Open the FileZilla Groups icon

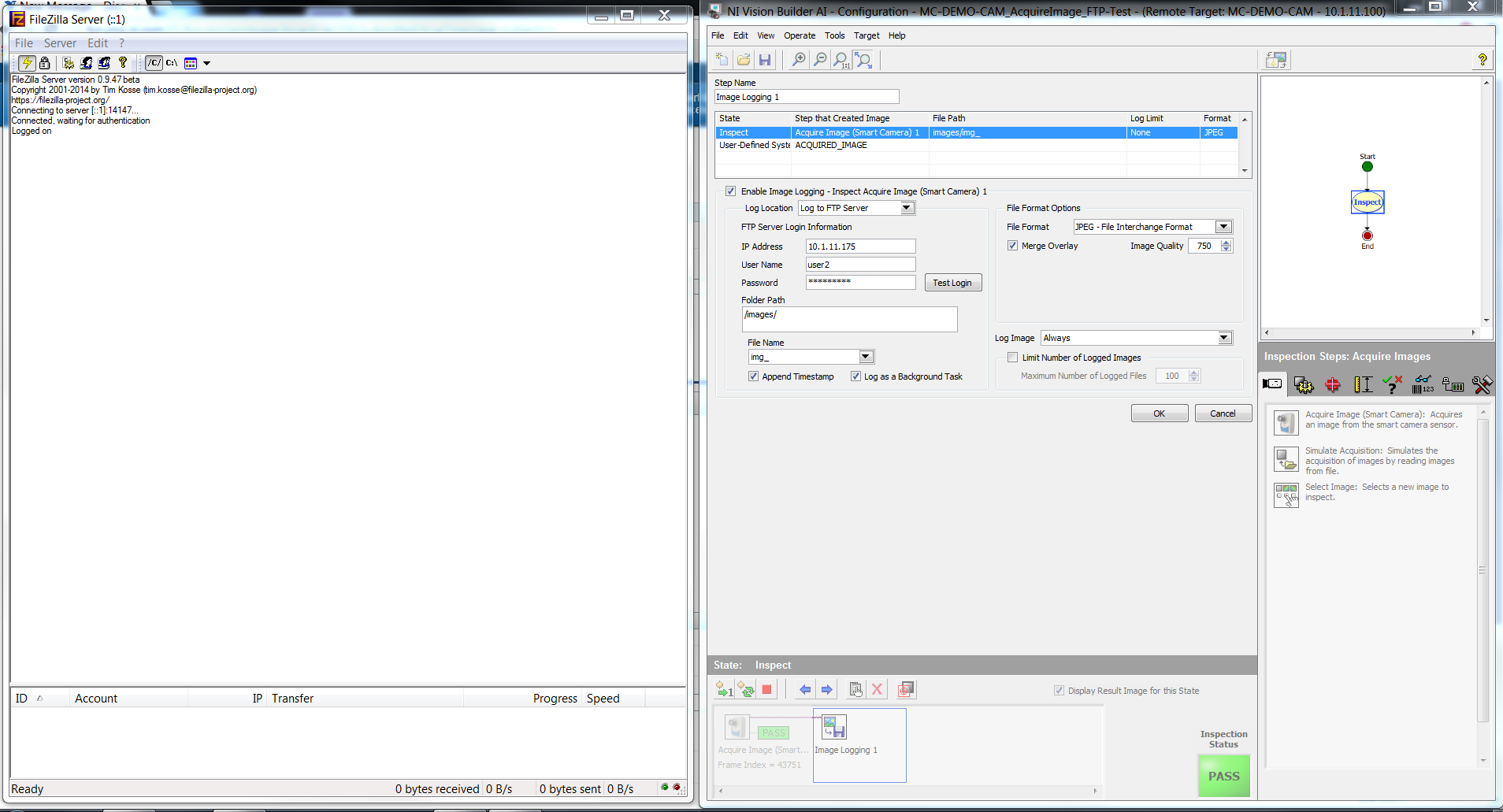105,63
